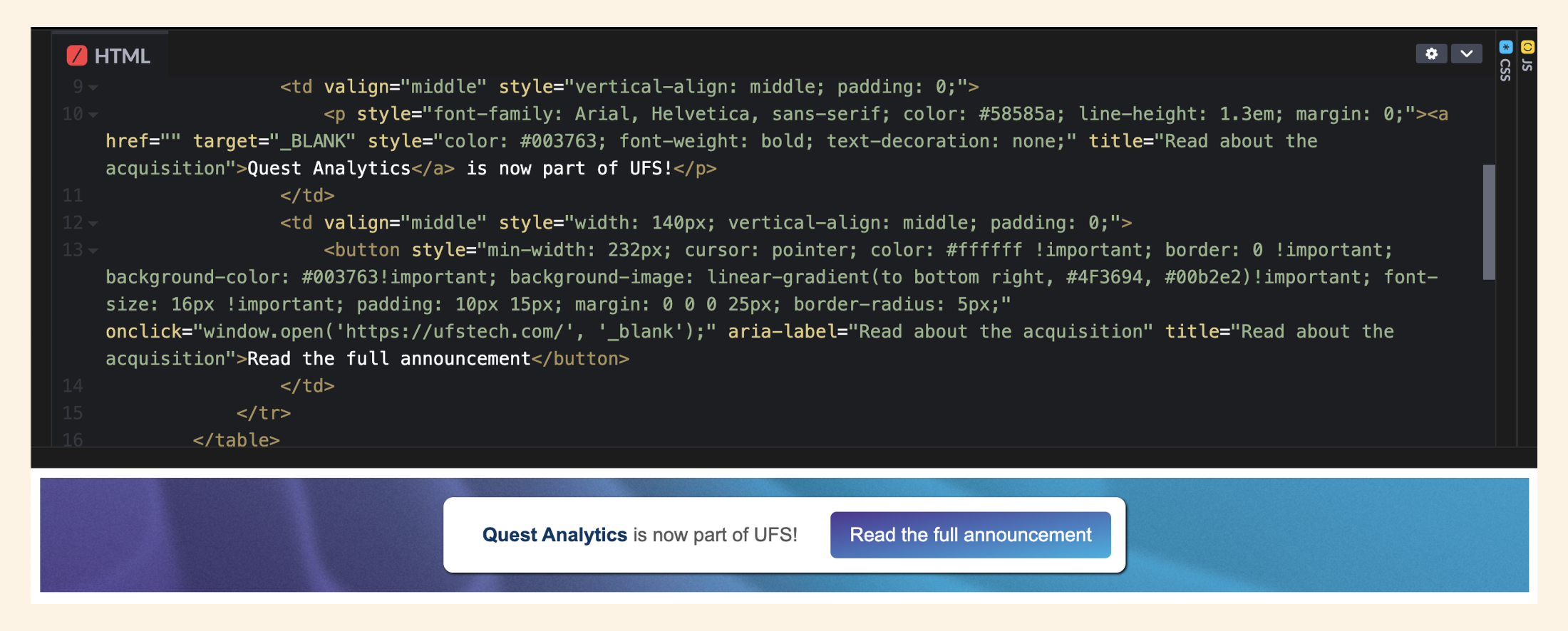The width and height of the screenshot is (1568, 631).
Task: Open the HTML editor chevron dropdown
Action: [x=1466, y=54]
